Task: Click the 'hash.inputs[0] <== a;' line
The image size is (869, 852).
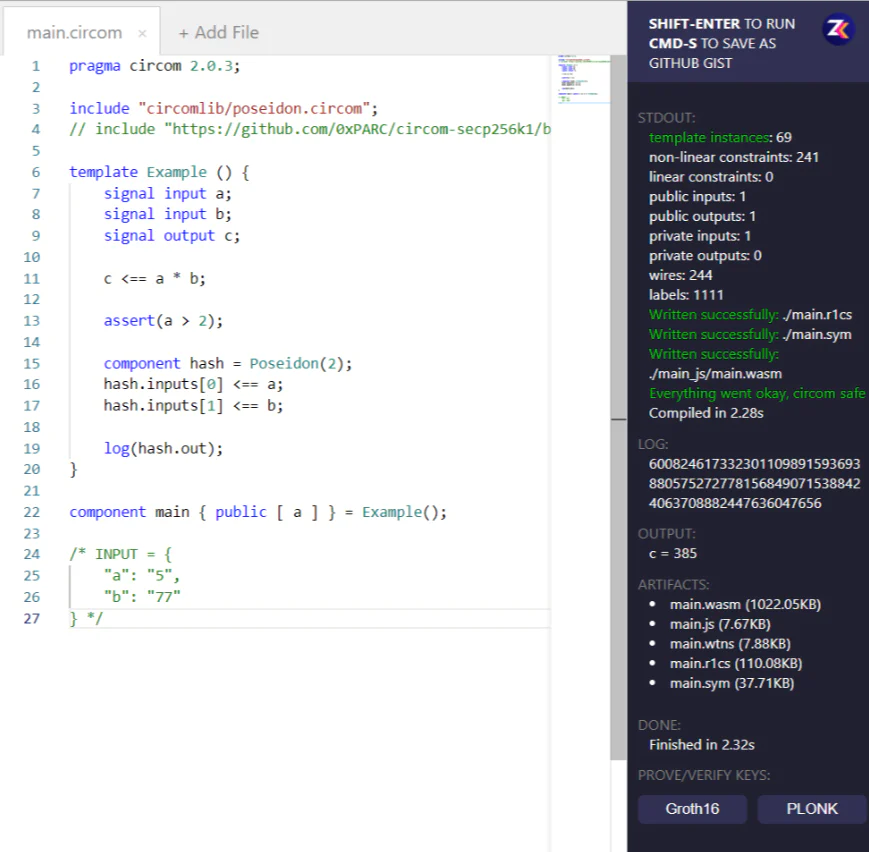Action: 193,384
